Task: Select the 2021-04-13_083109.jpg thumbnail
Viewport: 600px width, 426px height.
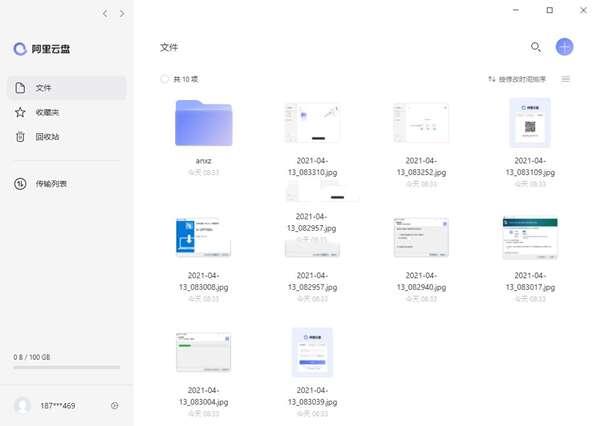Action: 529,123
